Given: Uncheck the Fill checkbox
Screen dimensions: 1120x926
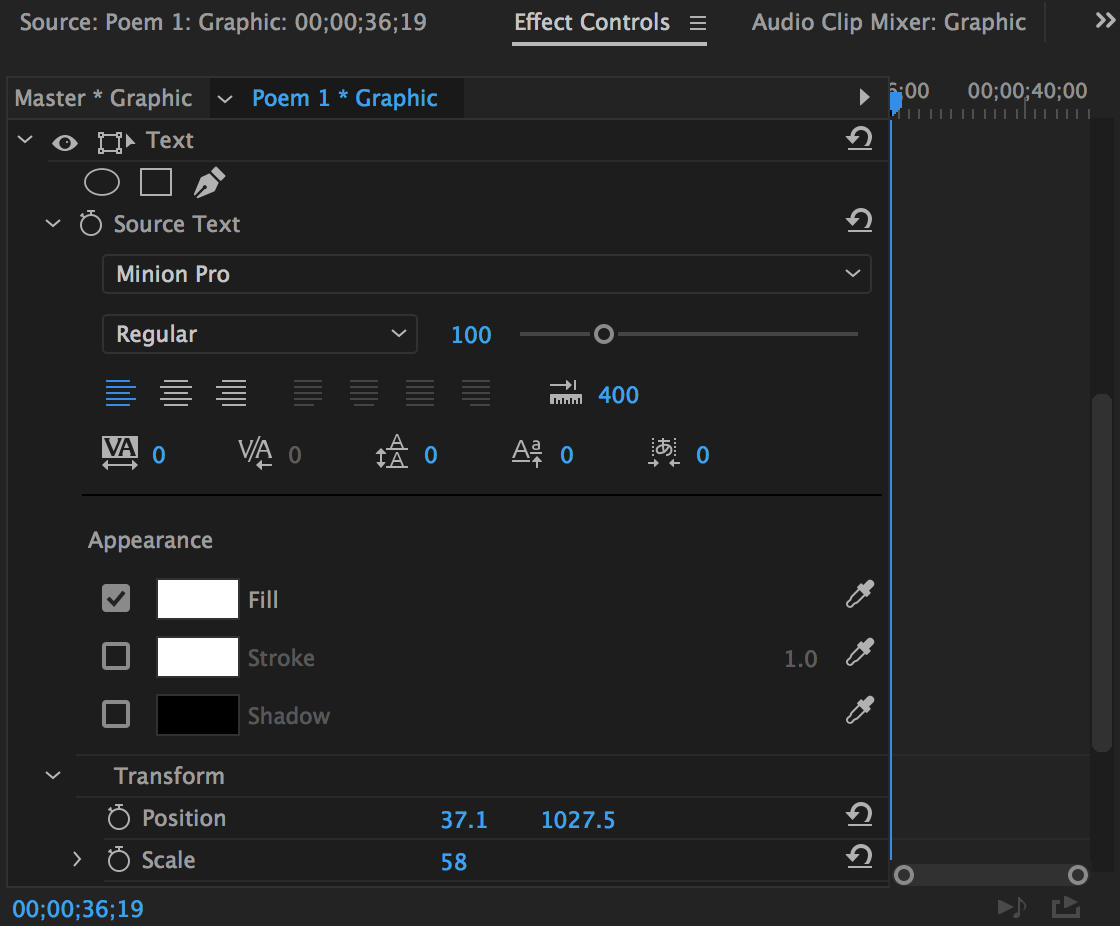Looking at the screenshot, I should [x=116, y=598].
